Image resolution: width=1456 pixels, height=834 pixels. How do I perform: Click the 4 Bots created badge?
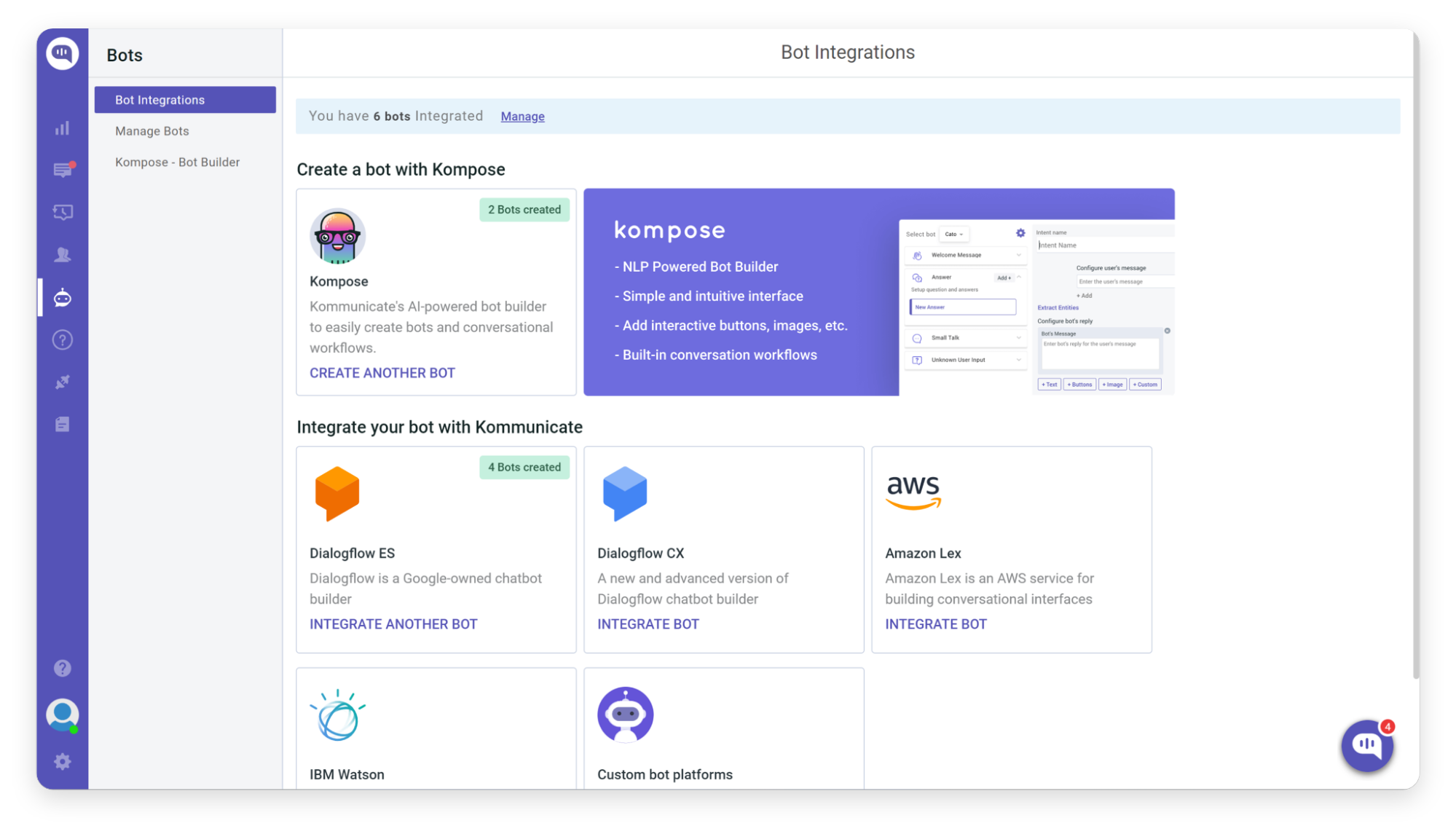pyautogui.click(x=524, y=468)
